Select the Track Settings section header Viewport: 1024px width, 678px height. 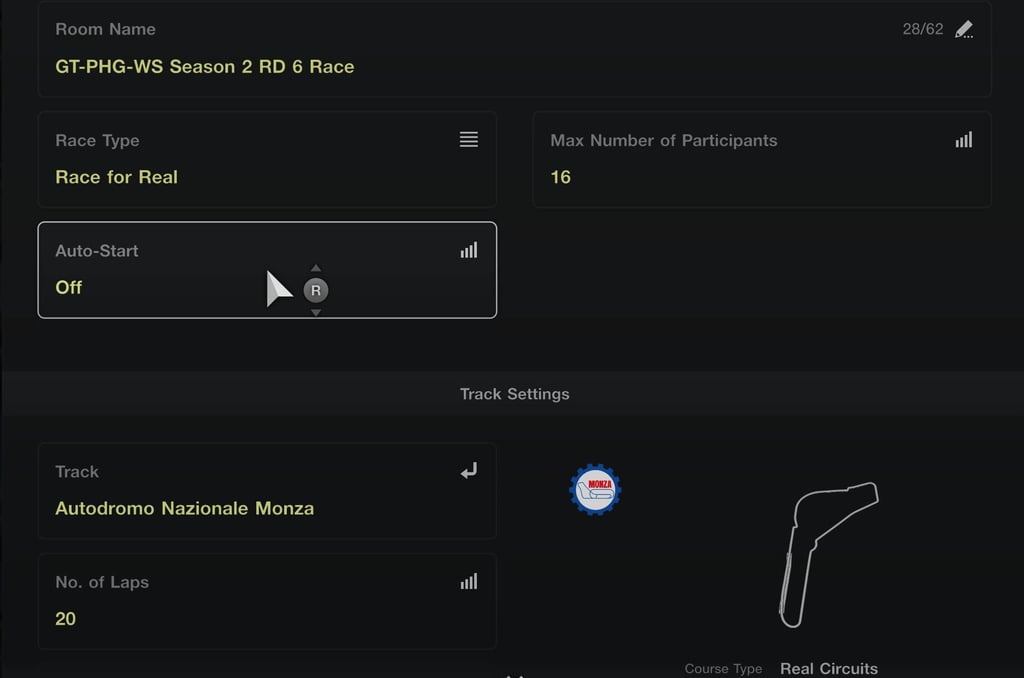coord(515,394)
